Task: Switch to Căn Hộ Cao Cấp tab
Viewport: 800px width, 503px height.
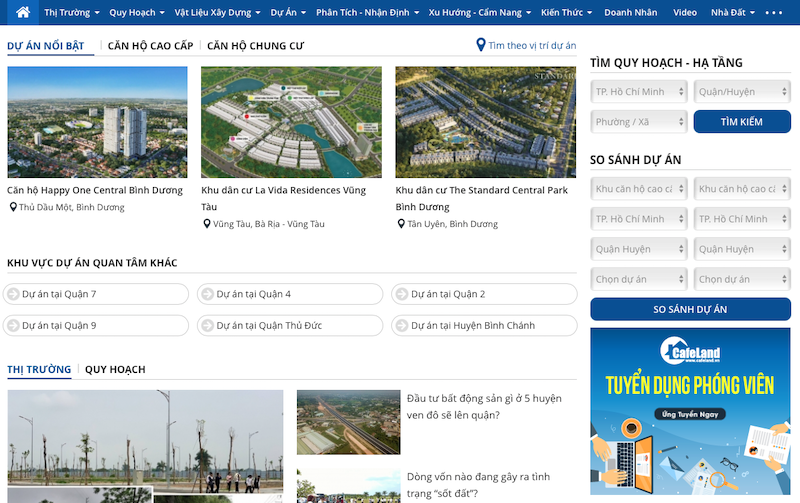Action: (x=151, y=46)
